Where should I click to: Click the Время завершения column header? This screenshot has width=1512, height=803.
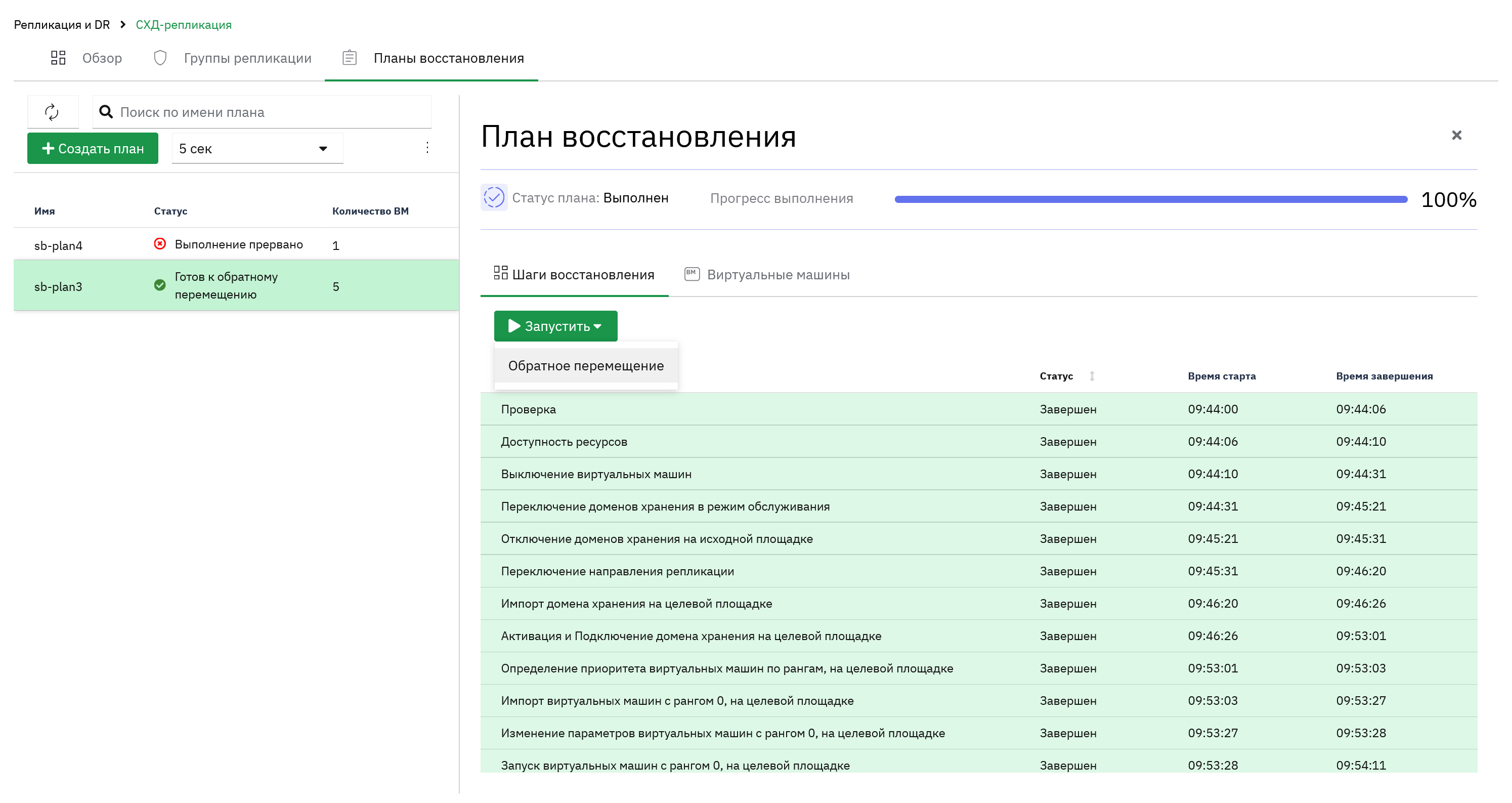click(1384, 376)
